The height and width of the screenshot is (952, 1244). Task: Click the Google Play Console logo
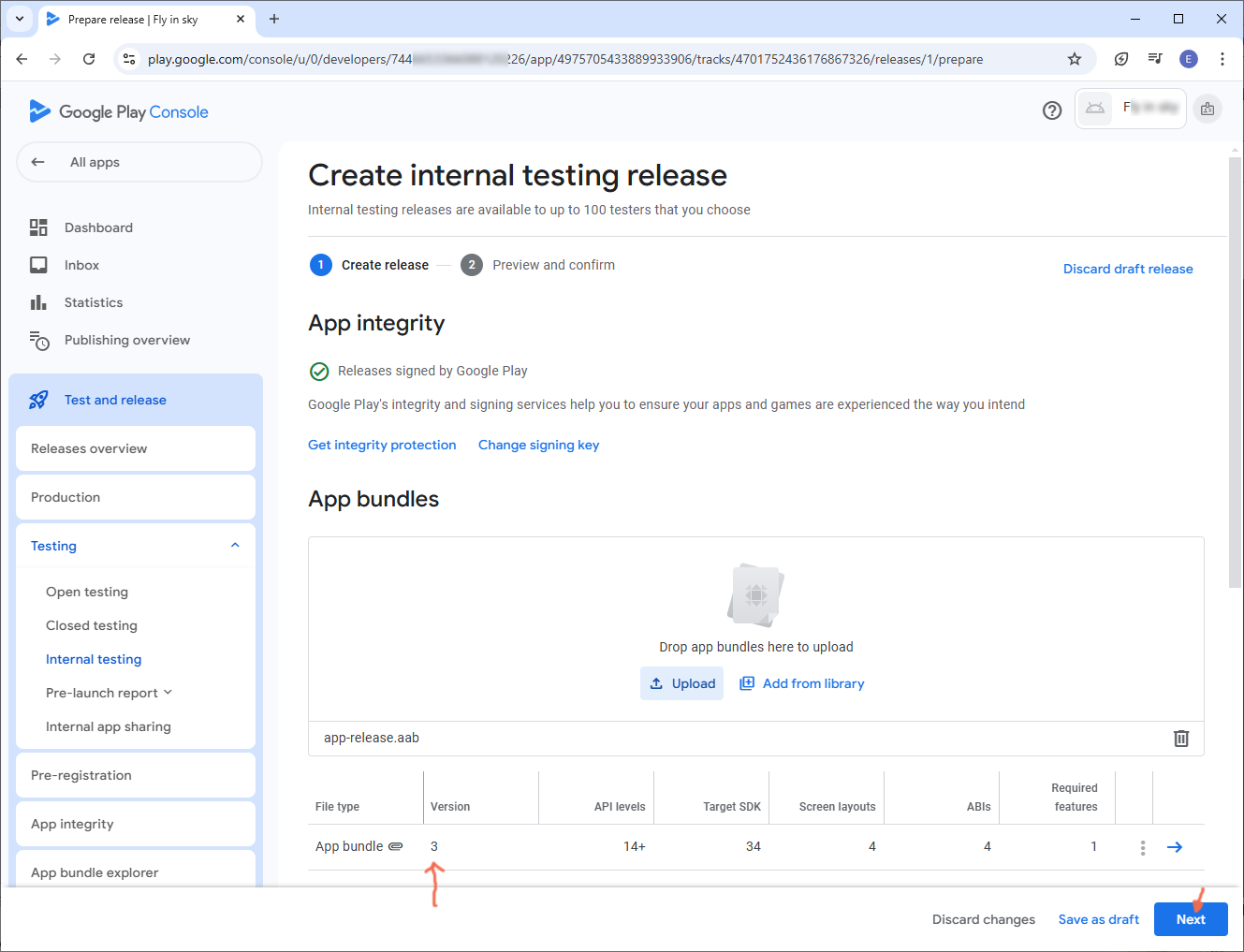(119, 111)
